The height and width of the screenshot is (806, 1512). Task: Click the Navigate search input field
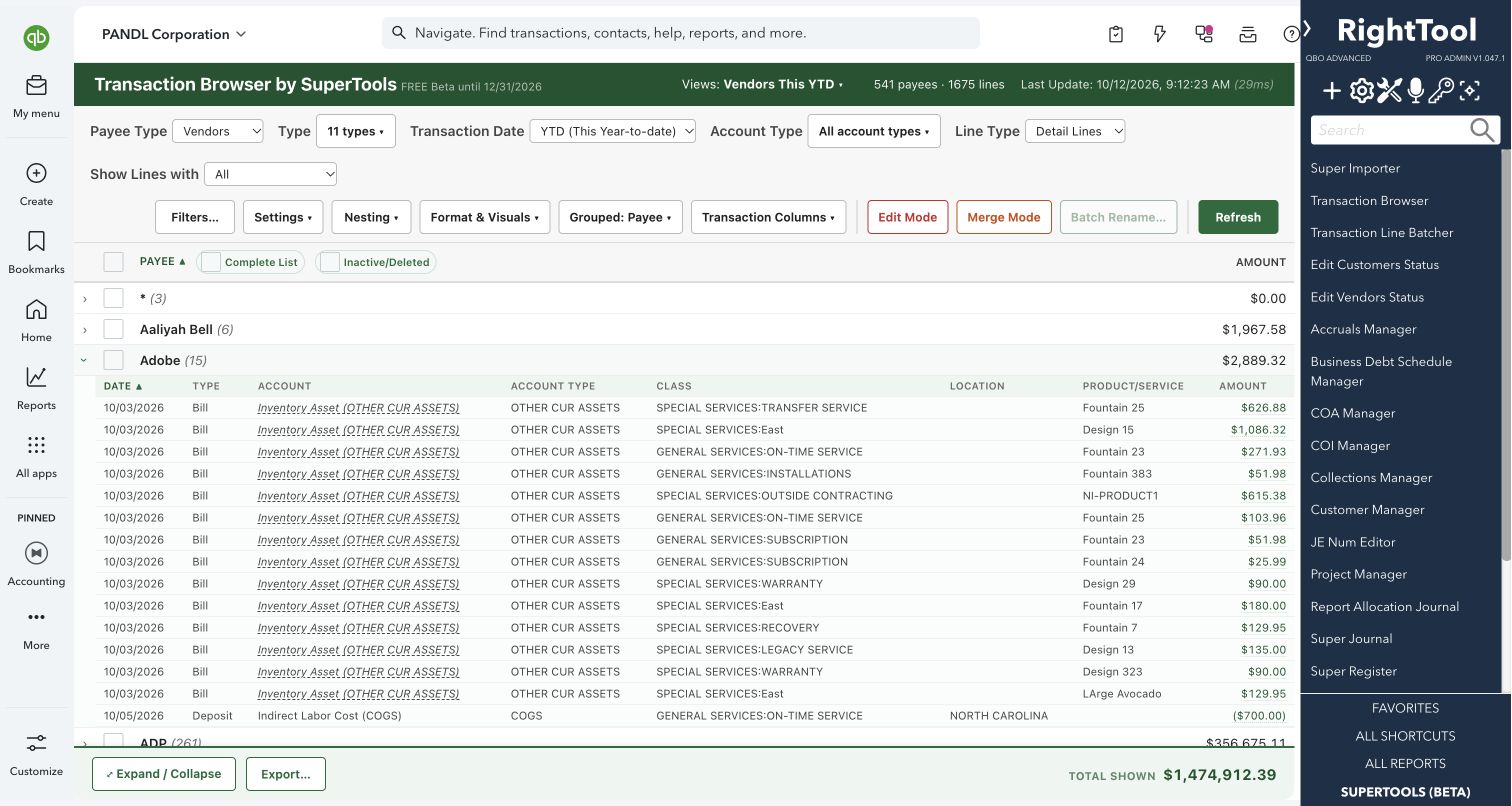[x=681, y=33]
